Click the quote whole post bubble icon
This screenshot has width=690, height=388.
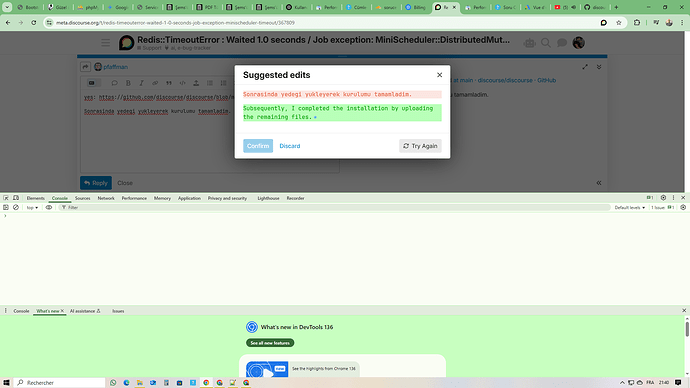(x=114, y=83)
